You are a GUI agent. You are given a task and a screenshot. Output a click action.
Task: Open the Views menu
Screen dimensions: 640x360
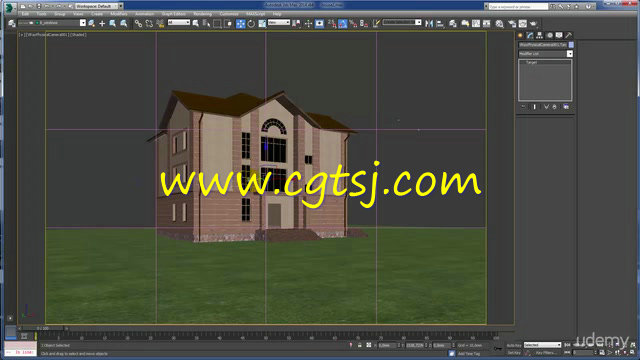point(78,14)
